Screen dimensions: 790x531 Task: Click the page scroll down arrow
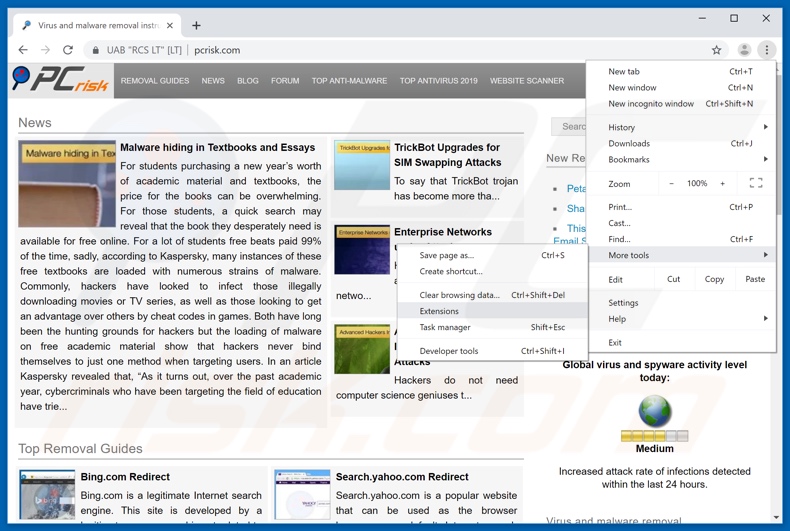click(x=776, y=517)
